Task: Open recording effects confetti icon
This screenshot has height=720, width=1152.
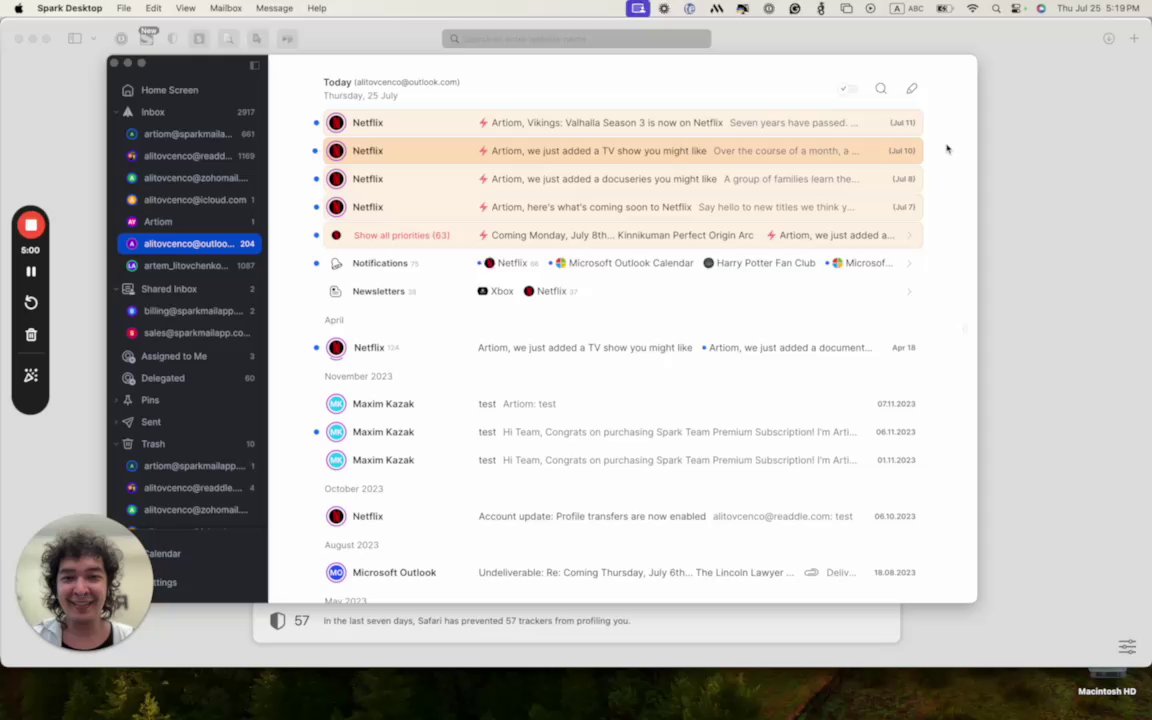Action: tap(31, 375)
